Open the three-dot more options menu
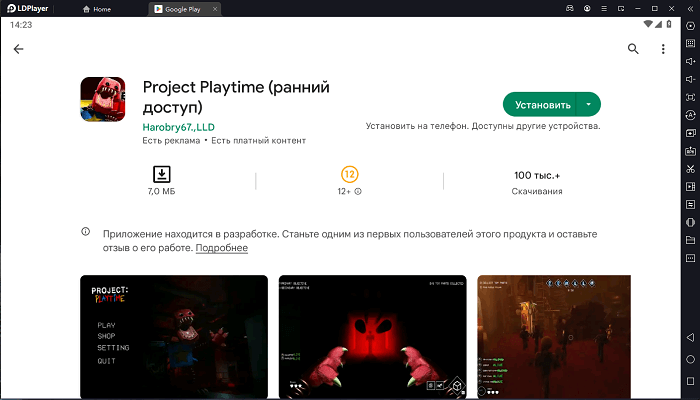Image resolution: width=700 pixels, height=400 pixels. click(663, 49)
